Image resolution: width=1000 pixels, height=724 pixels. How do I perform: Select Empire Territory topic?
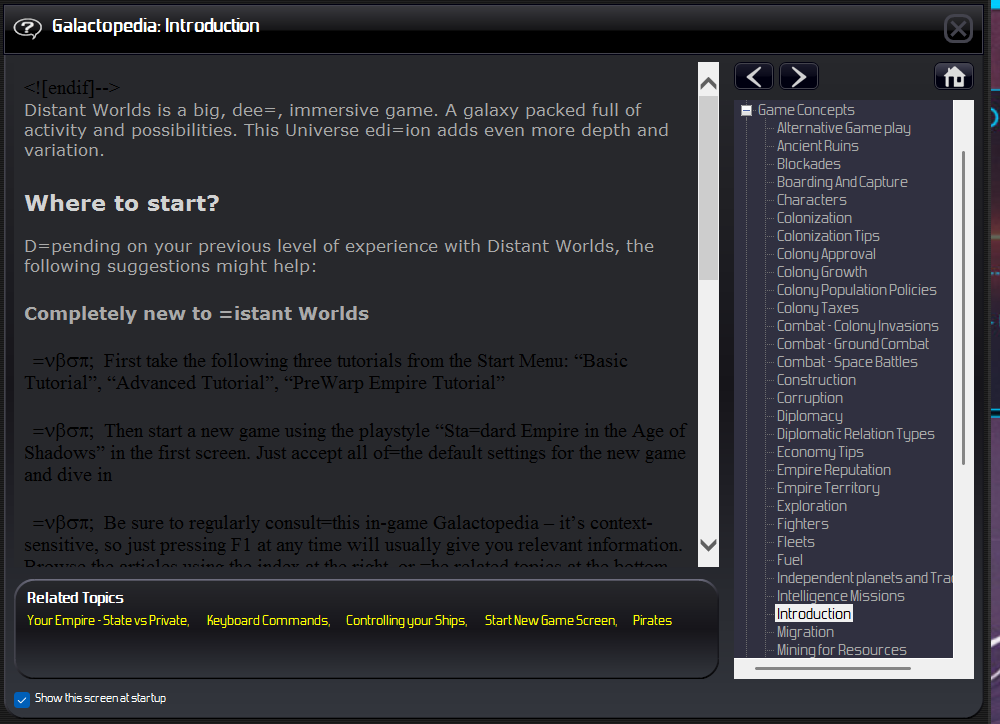tap(828, 488)
